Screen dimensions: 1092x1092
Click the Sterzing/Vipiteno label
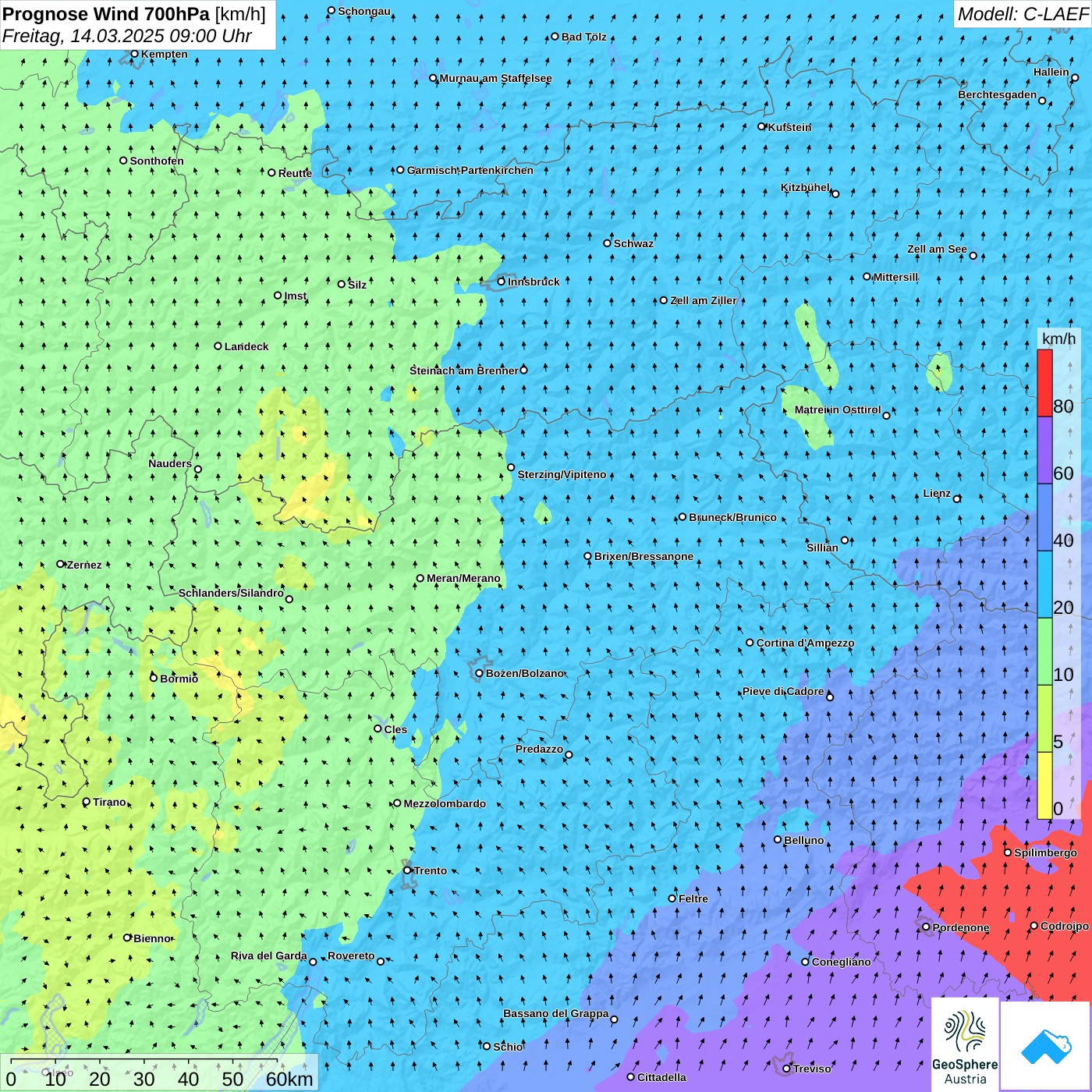[x=562, y=474]
